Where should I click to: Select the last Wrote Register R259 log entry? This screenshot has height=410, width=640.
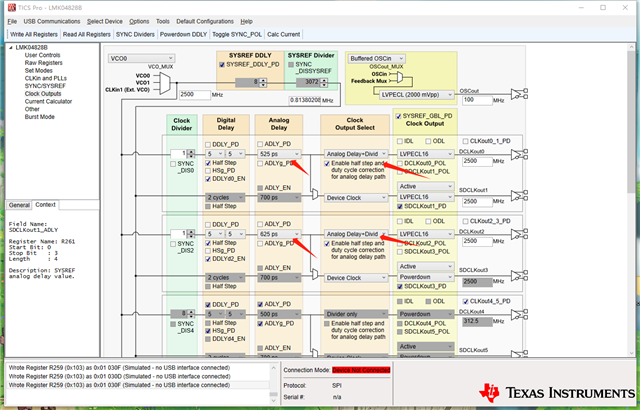click(x=139, y=385)
